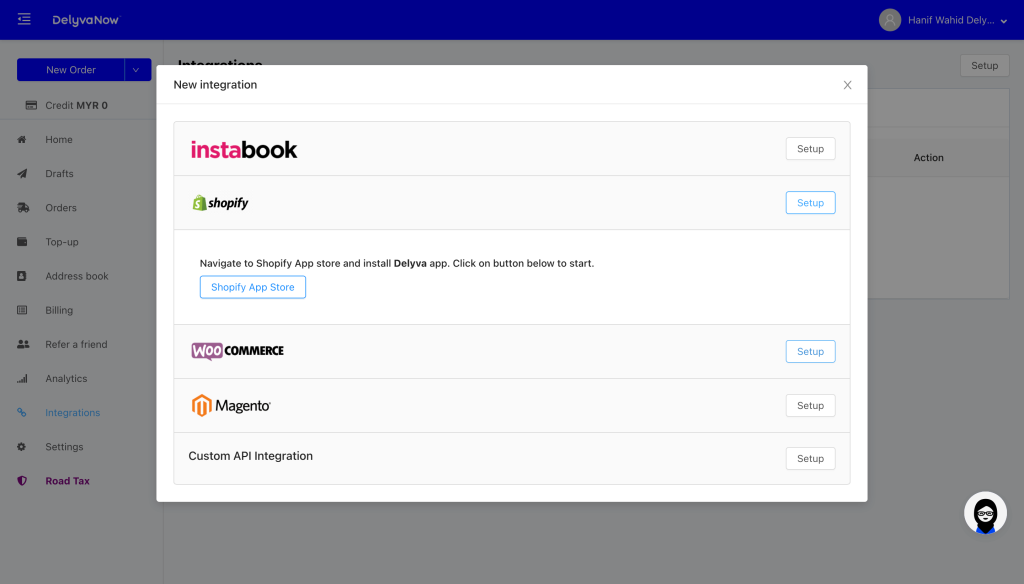The height and width of the screenshot is (584, 1024).
Task: Click the Home icon in sidebar
Action: [22, 139]
